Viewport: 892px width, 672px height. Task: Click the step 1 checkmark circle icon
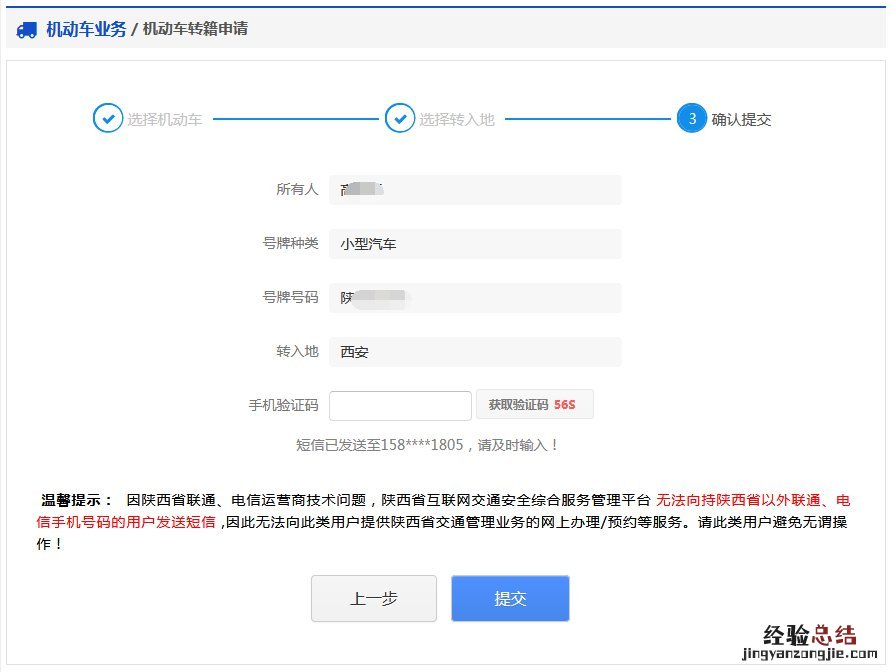tap(107, 118)
